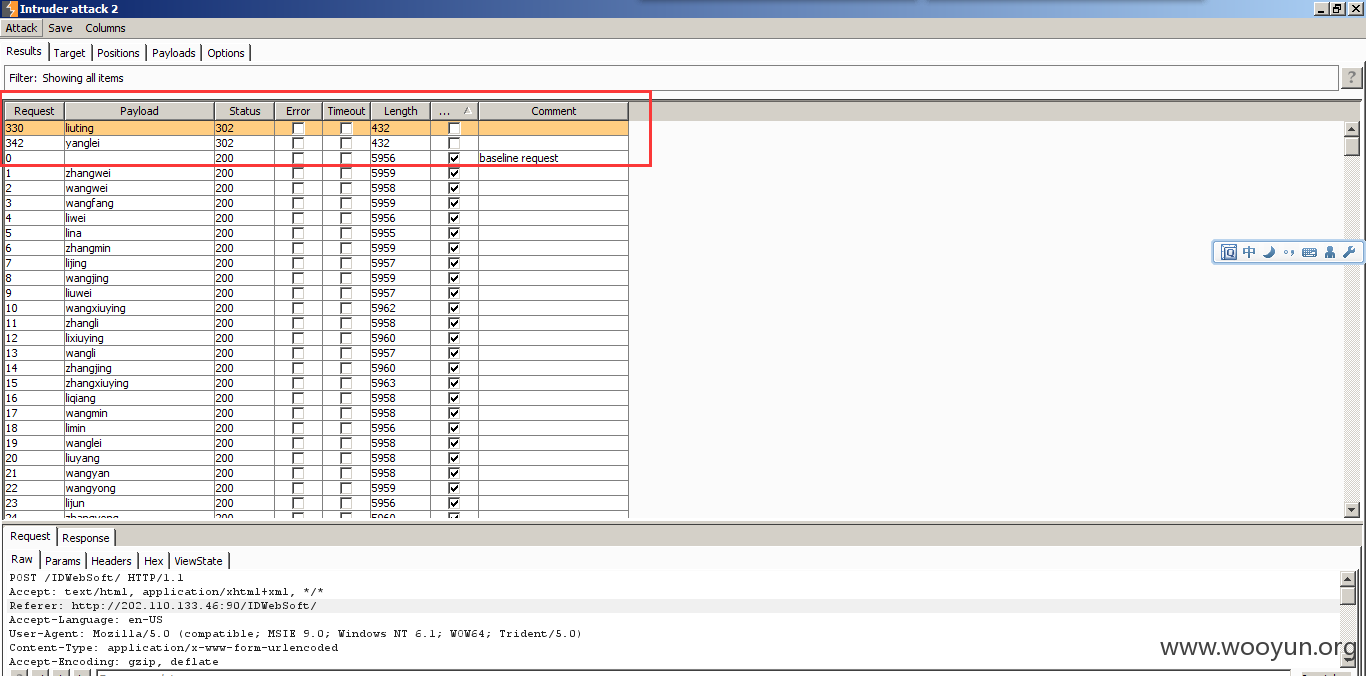1366x676 pixels.
Task: Toggle Timeout checkbox in wangfang row
Action: [x=346, y=203]
